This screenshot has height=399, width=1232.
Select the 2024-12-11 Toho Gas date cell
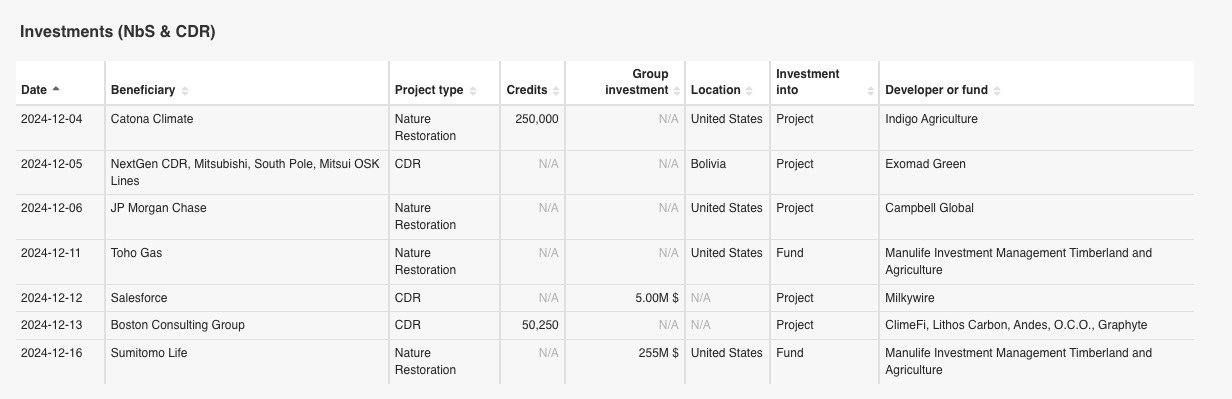pyautogui.click(x=51, y=253)
